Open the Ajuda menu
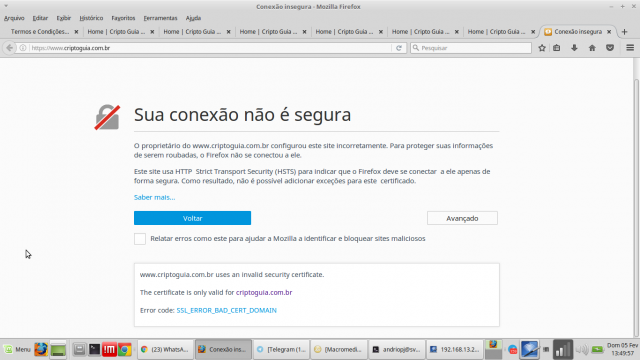The image size is (640, 360). point(193,18)
